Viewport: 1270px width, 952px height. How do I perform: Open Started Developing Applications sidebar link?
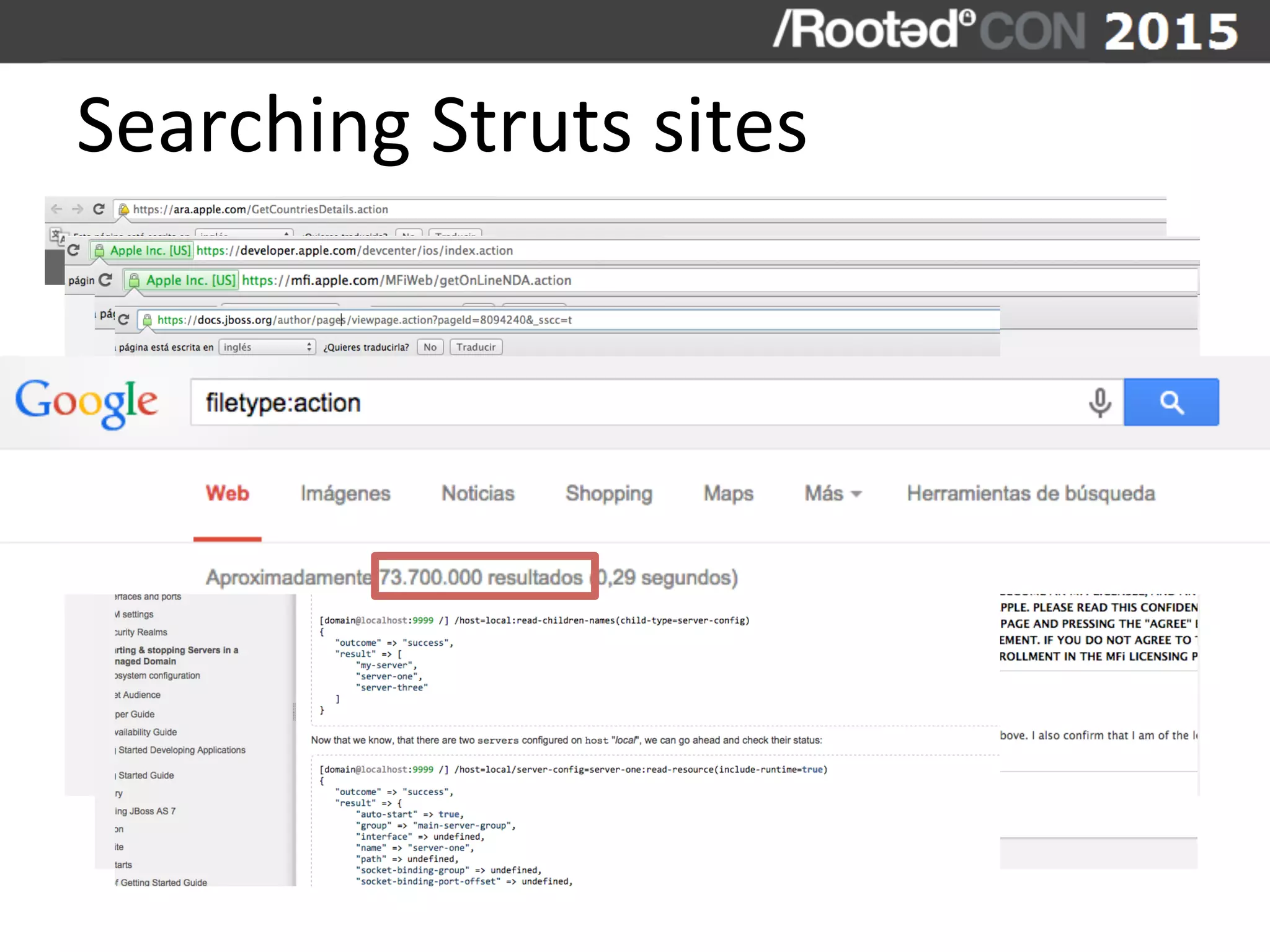point(180,750)
